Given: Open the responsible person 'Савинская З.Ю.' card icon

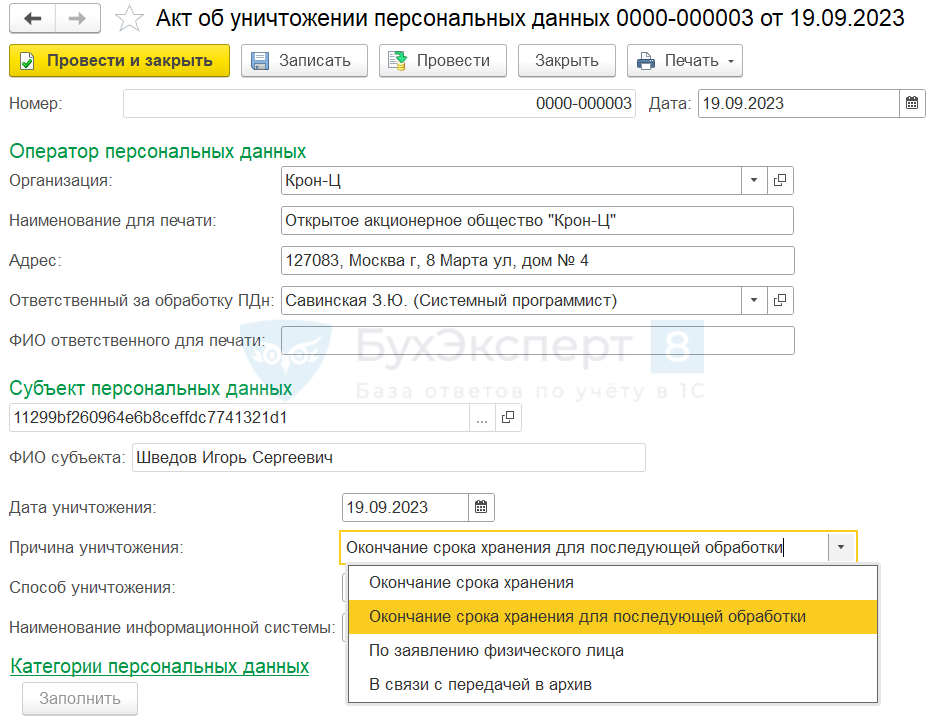Looking at the screenshot, I should (x=780, y=300).
